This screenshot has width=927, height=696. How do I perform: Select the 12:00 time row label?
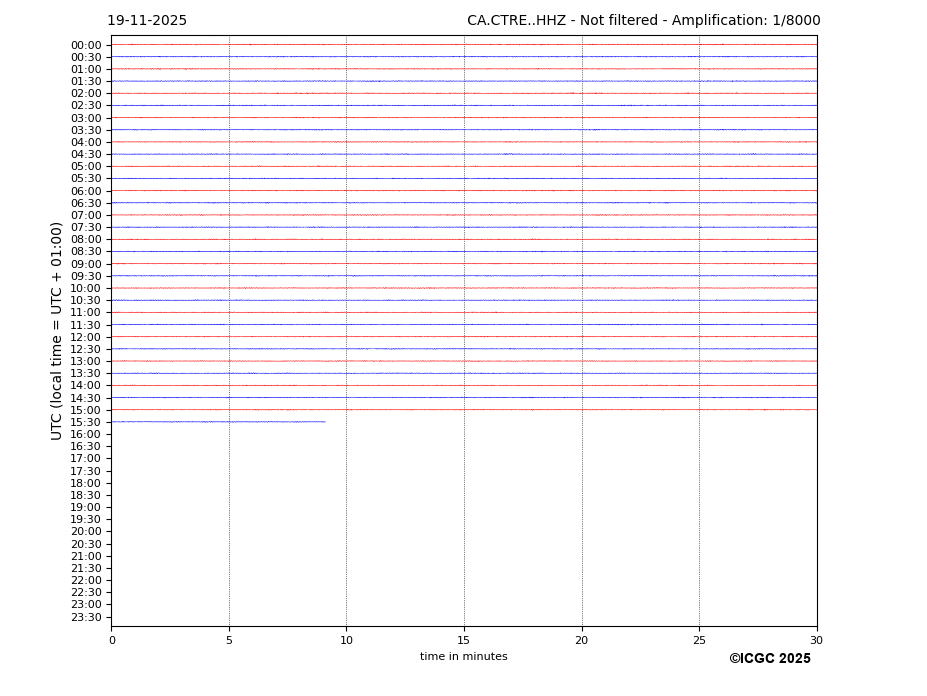pos(86,337)
